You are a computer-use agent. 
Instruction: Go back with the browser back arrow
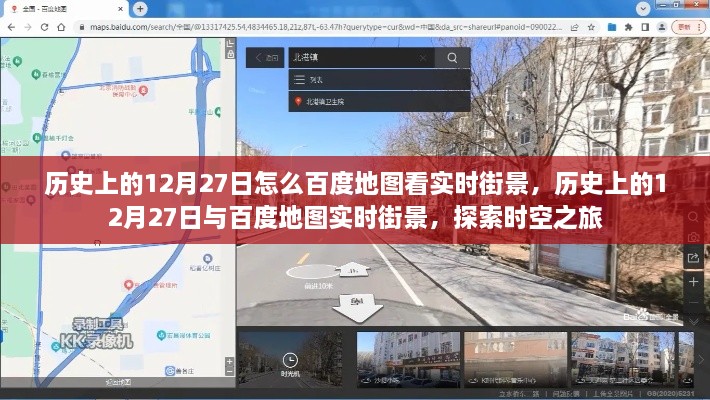click(11, 27)
